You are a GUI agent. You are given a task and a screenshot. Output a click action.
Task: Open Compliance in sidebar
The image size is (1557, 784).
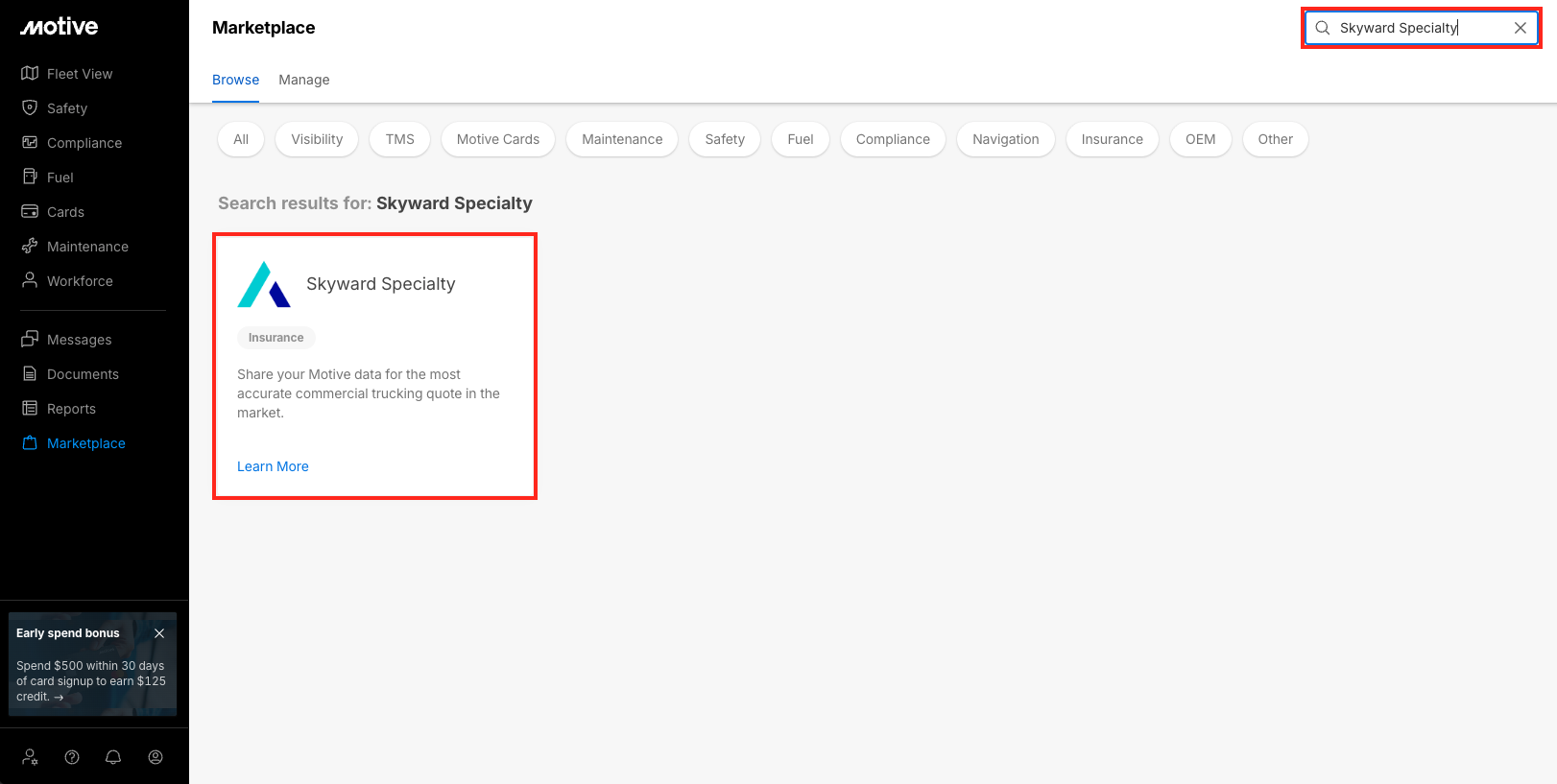[84, 143]
